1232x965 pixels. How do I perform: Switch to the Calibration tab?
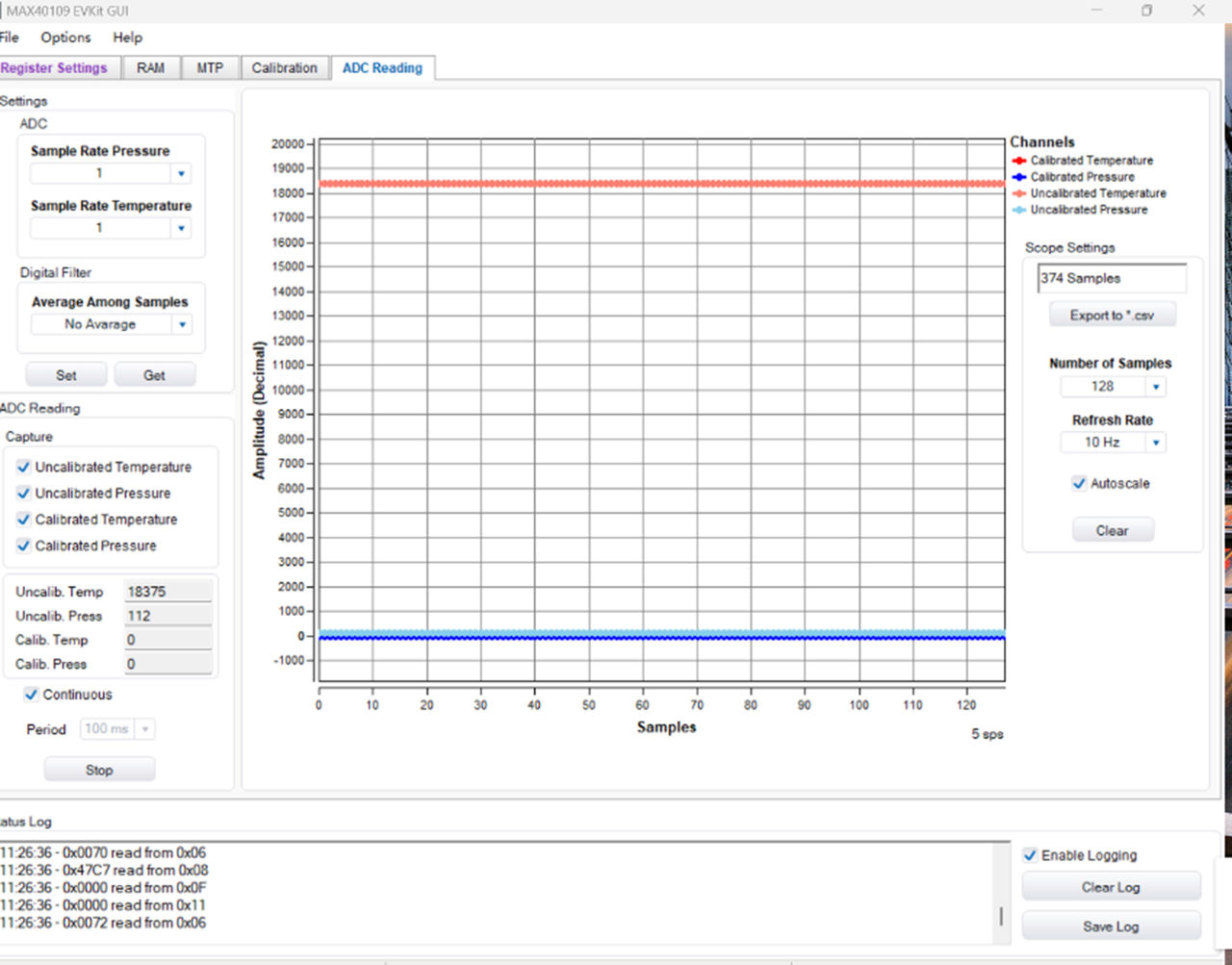pos(284,67)
